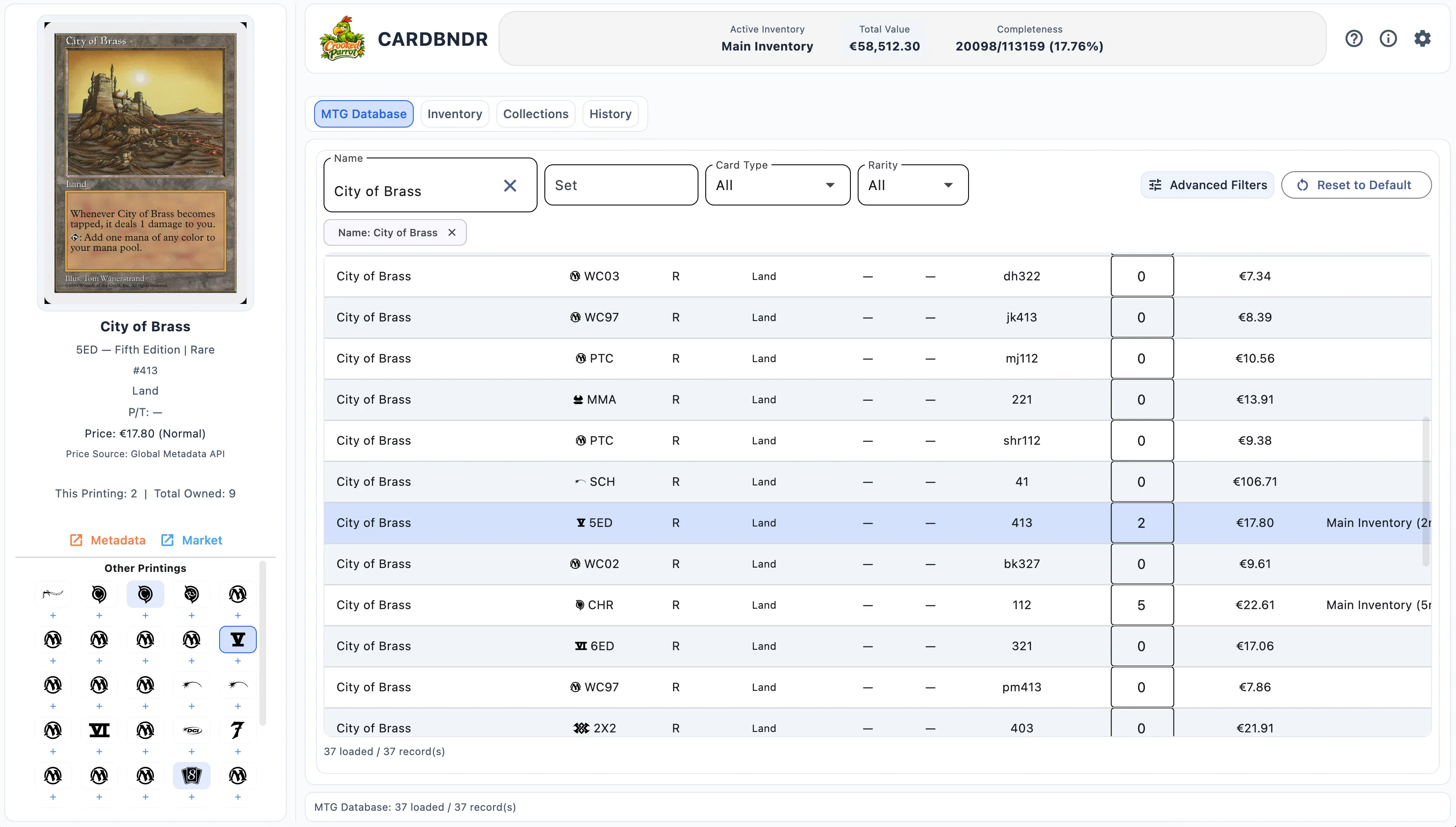Switch to the History tab

coord(610,113)
